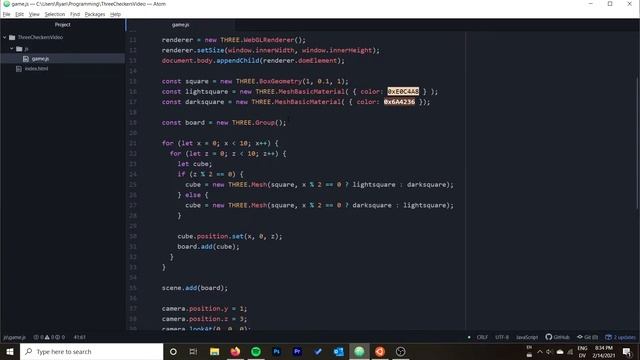Change the CRLF line ending setting
The width and height of the screenshot is (640, 360).
(482, 337)
